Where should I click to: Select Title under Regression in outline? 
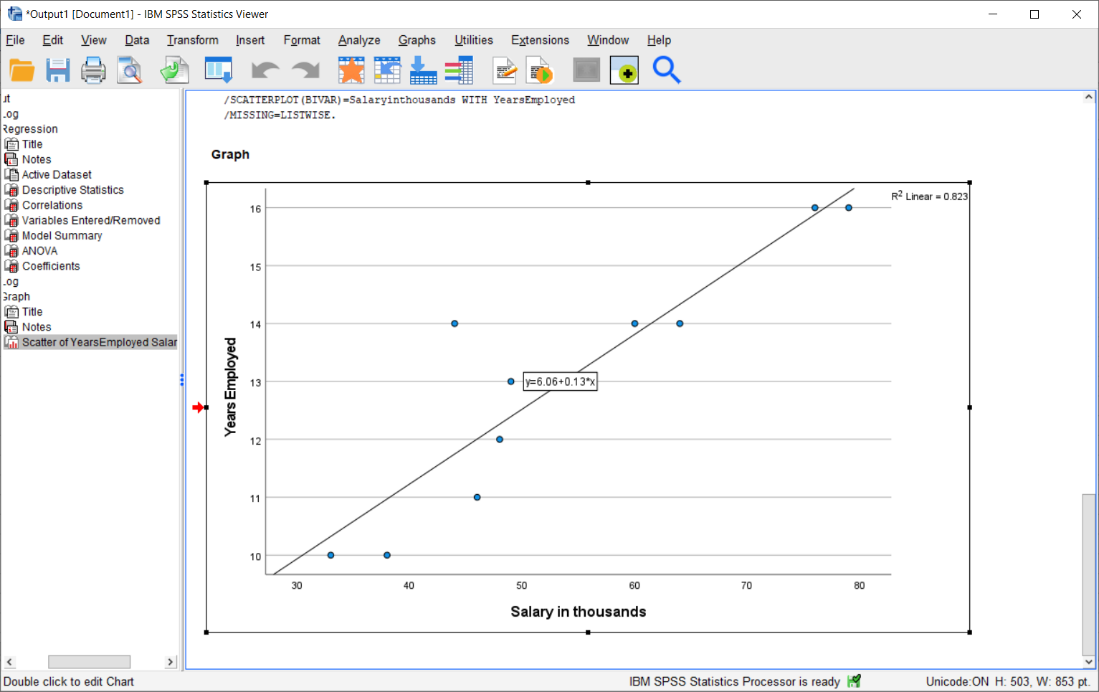tap(32, 144)
